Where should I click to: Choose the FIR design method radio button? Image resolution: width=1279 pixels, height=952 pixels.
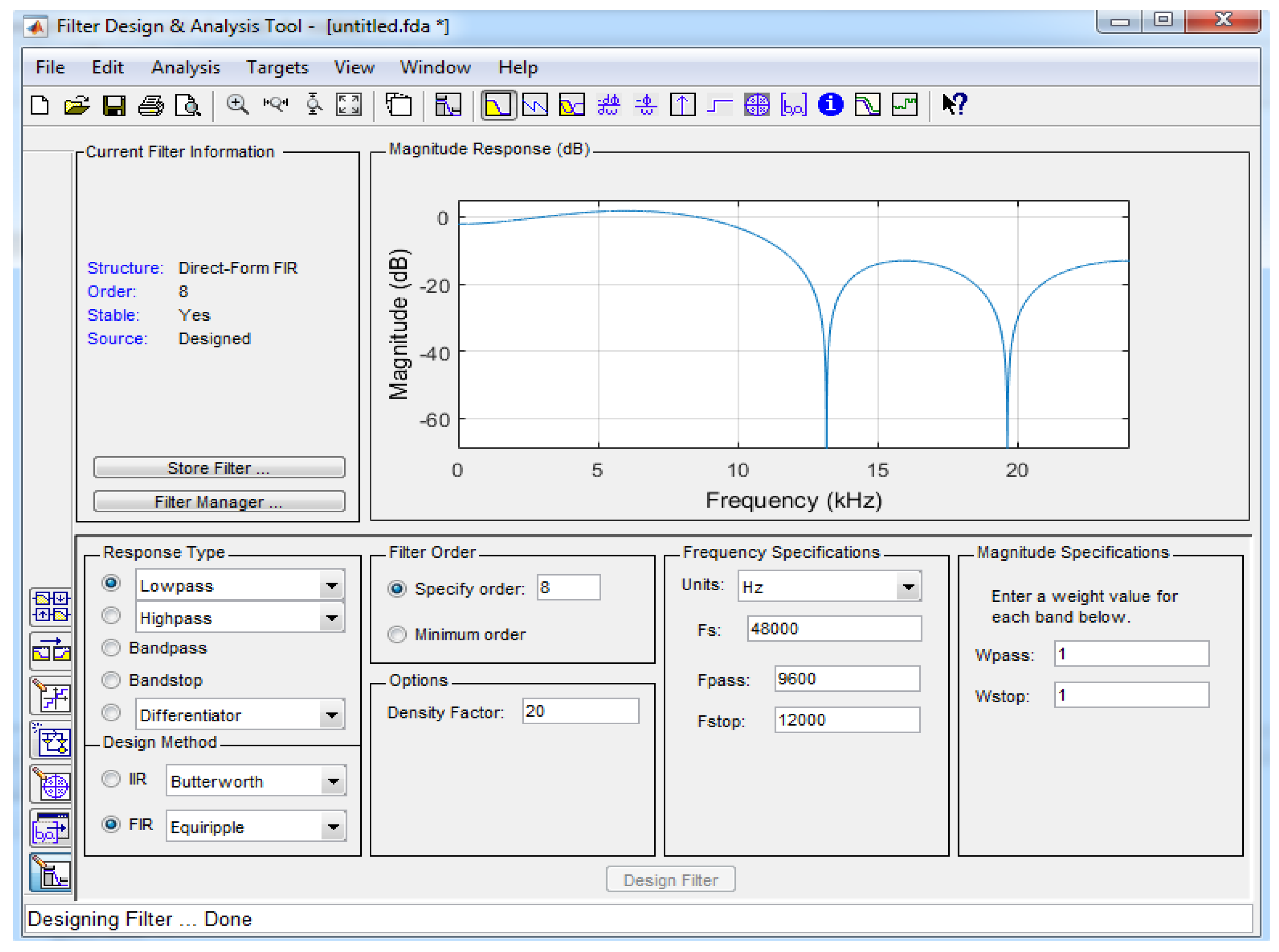click(x=111, y=825)
